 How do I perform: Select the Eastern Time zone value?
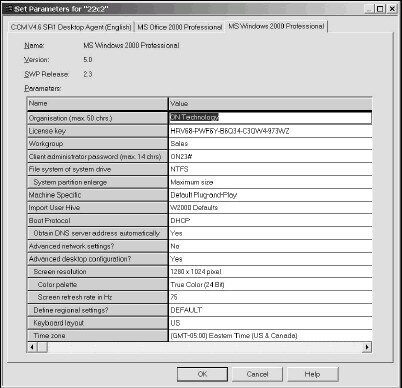click(270, 336)
